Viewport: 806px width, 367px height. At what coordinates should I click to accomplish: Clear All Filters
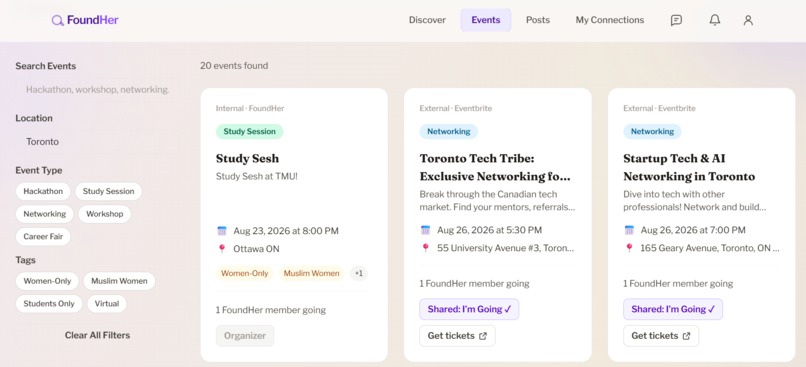click(97, 335)
